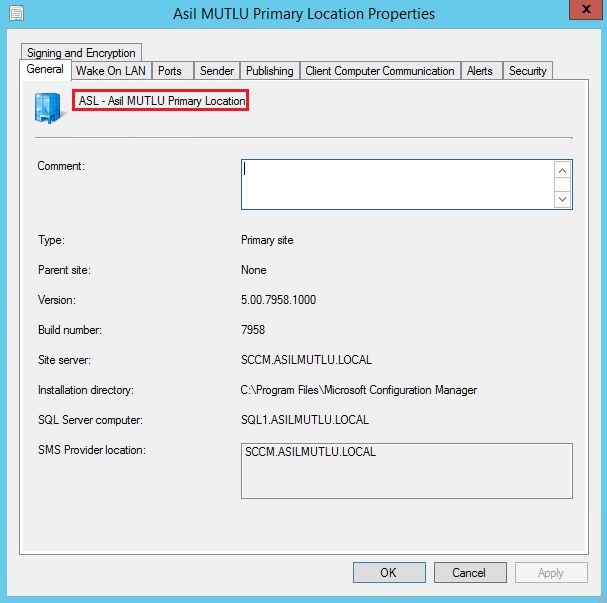Click the SMS Provider location list box
The height and width of the screenshot is (603, 607).
pyautogui.click(x=406, y=471)
